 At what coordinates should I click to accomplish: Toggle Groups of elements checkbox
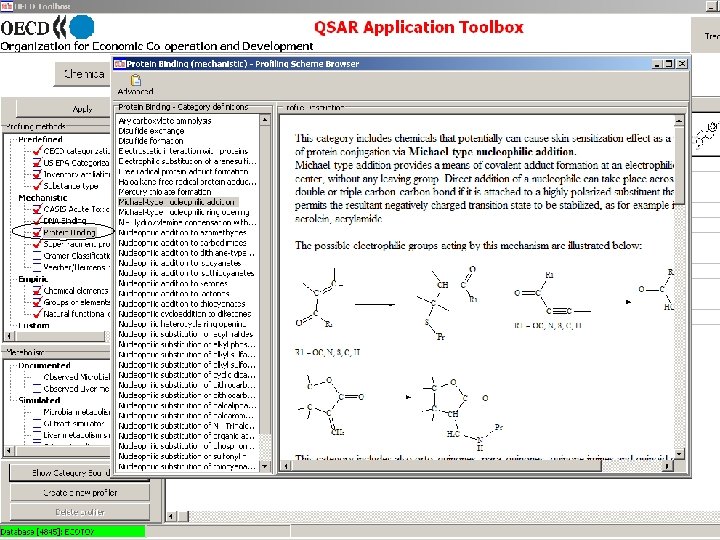coord(37,302)
